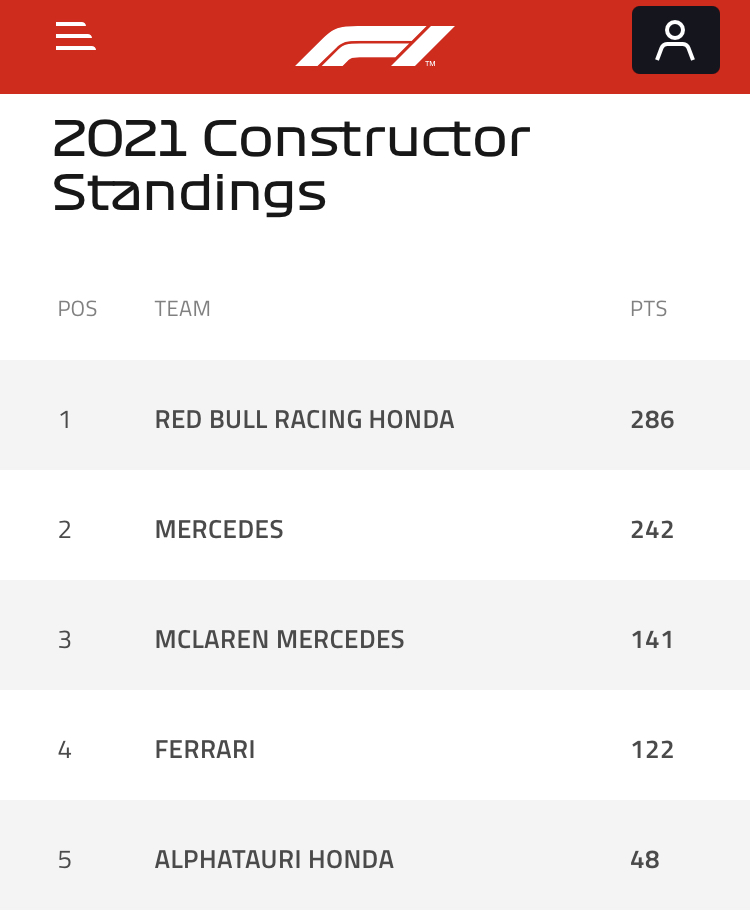Select AlphaTauri Honda team row
The height and width of the screenshot is (912, 750).
tap(375, 855)
